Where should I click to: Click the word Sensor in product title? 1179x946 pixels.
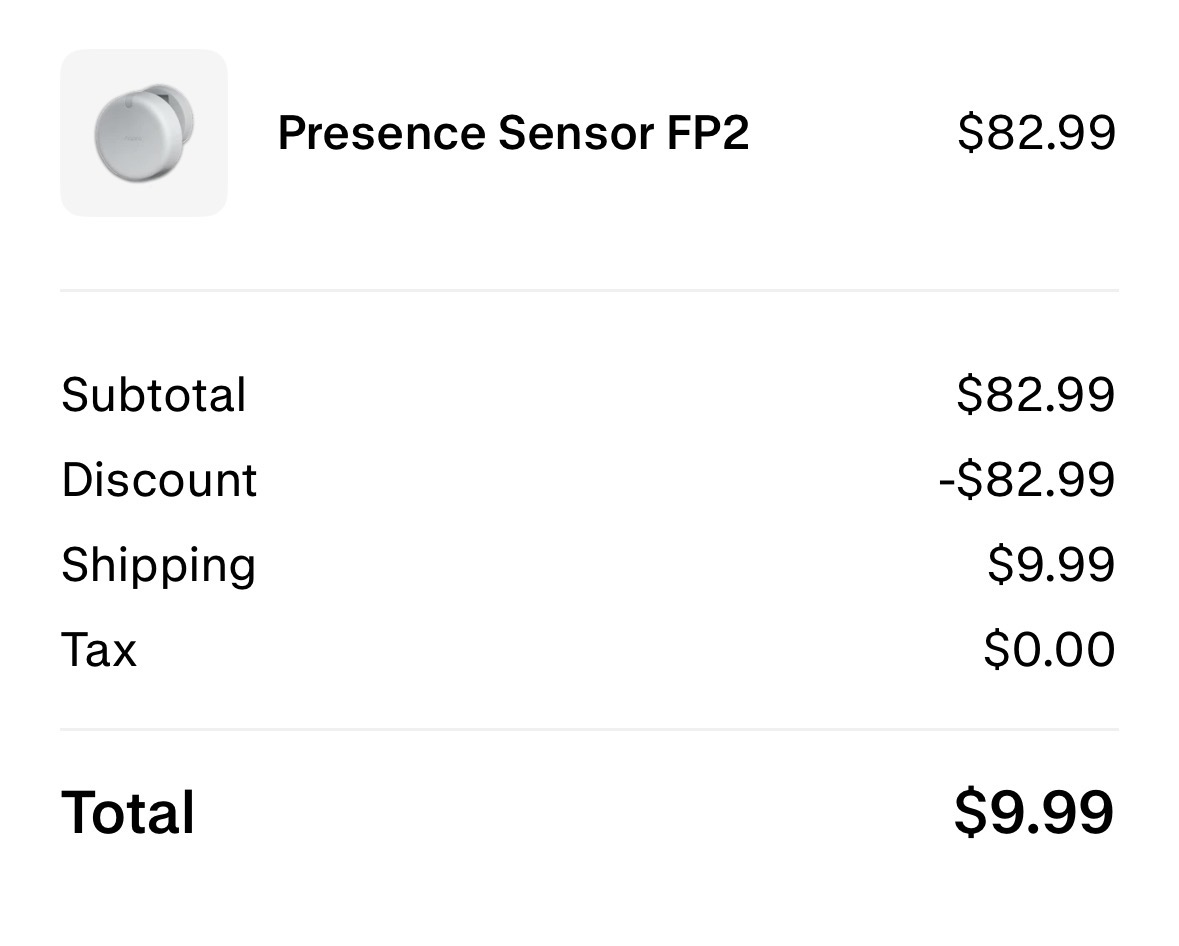point(576,133)
